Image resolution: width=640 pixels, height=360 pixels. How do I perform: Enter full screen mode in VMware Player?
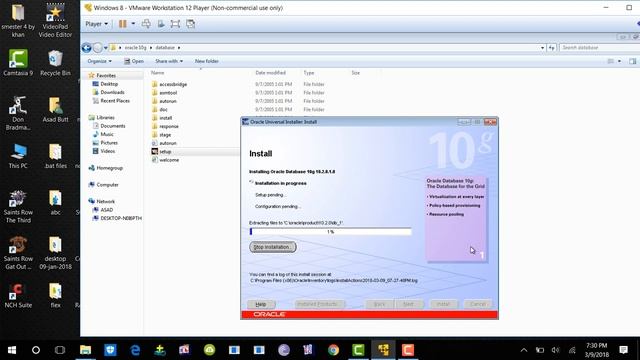pos(175,24)
